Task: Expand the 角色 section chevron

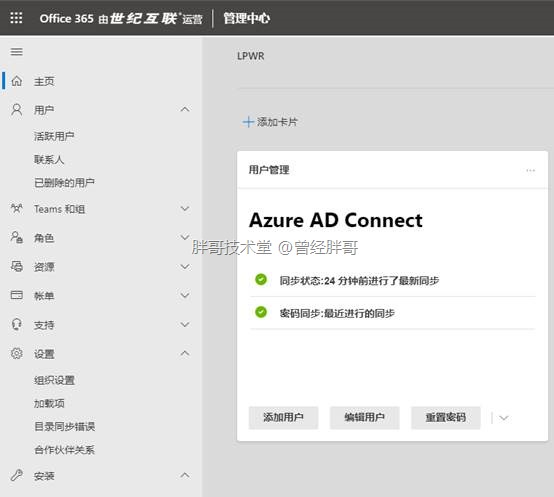Action: [185, 237]
